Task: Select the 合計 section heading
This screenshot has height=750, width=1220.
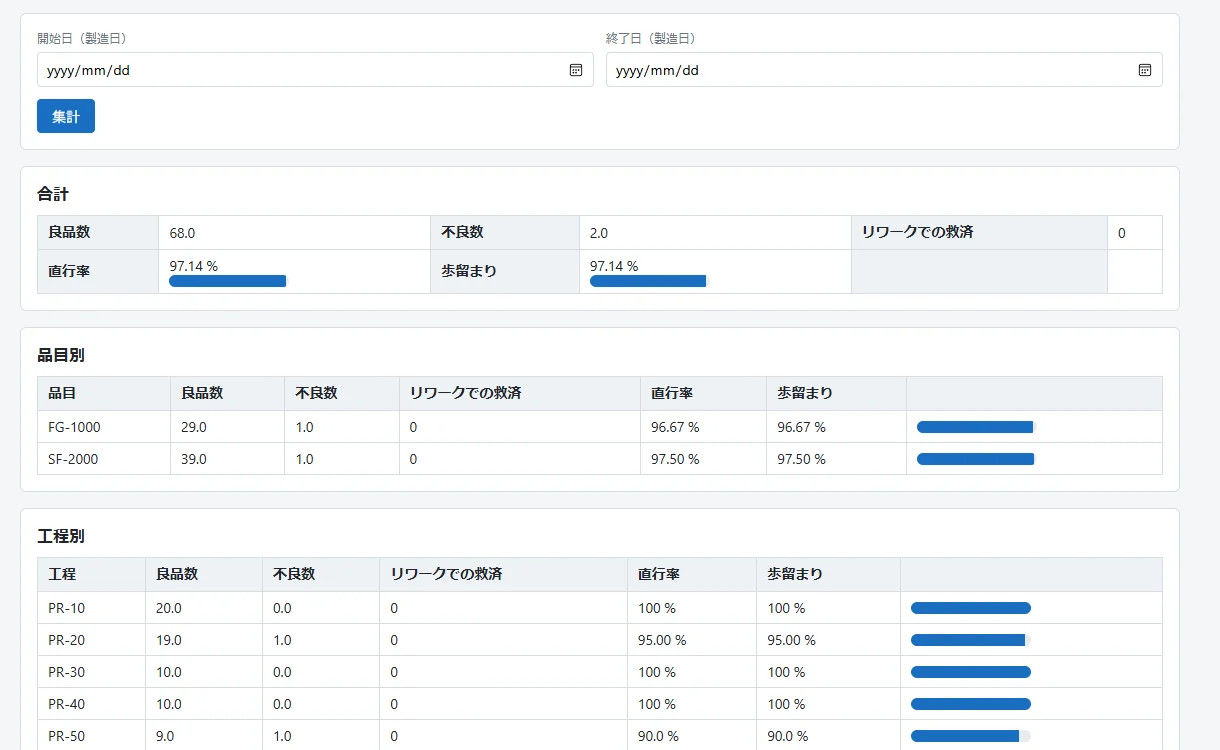Action: [x=53, y=194]
